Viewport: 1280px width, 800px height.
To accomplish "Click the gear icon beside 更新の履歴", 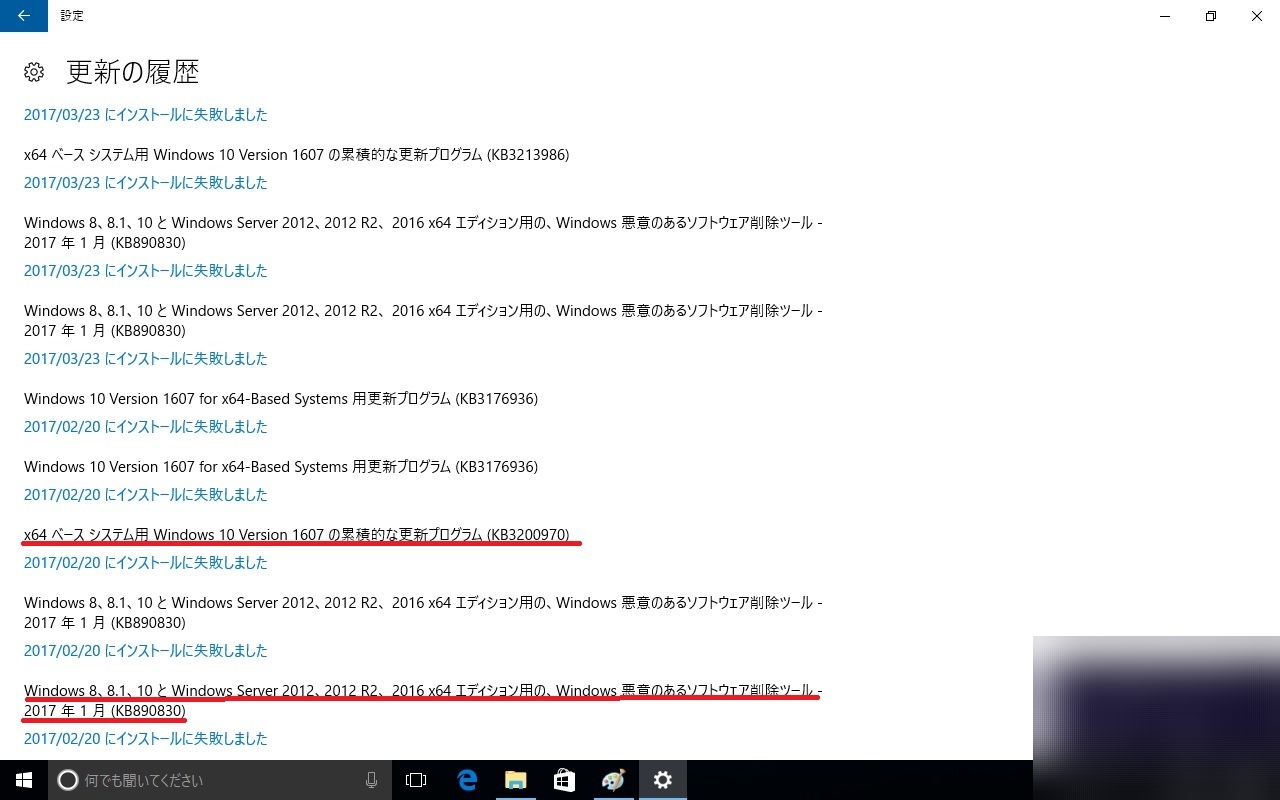I will click(x=34, y=72).
